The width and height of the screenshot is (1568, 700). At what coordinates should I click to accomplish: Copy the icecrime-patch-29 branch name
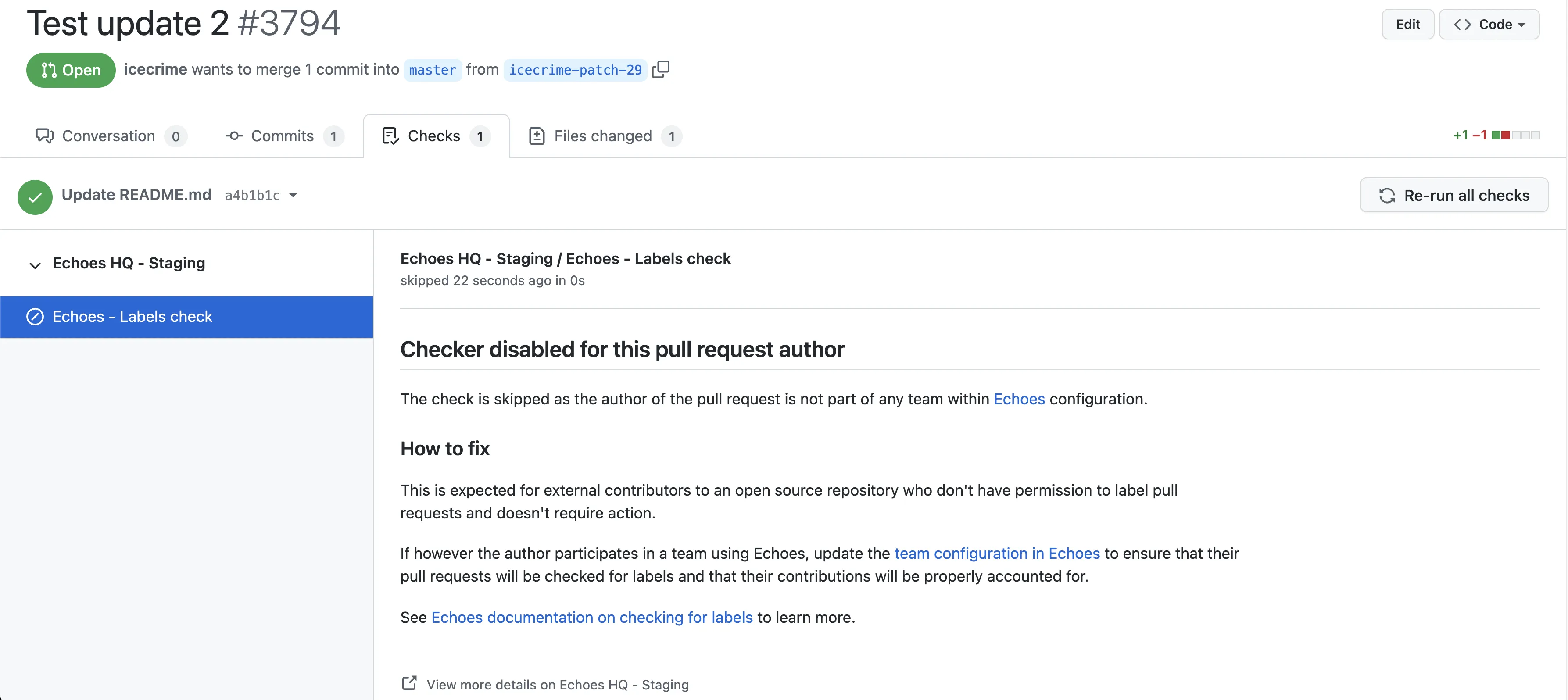(x=660, y=69)
